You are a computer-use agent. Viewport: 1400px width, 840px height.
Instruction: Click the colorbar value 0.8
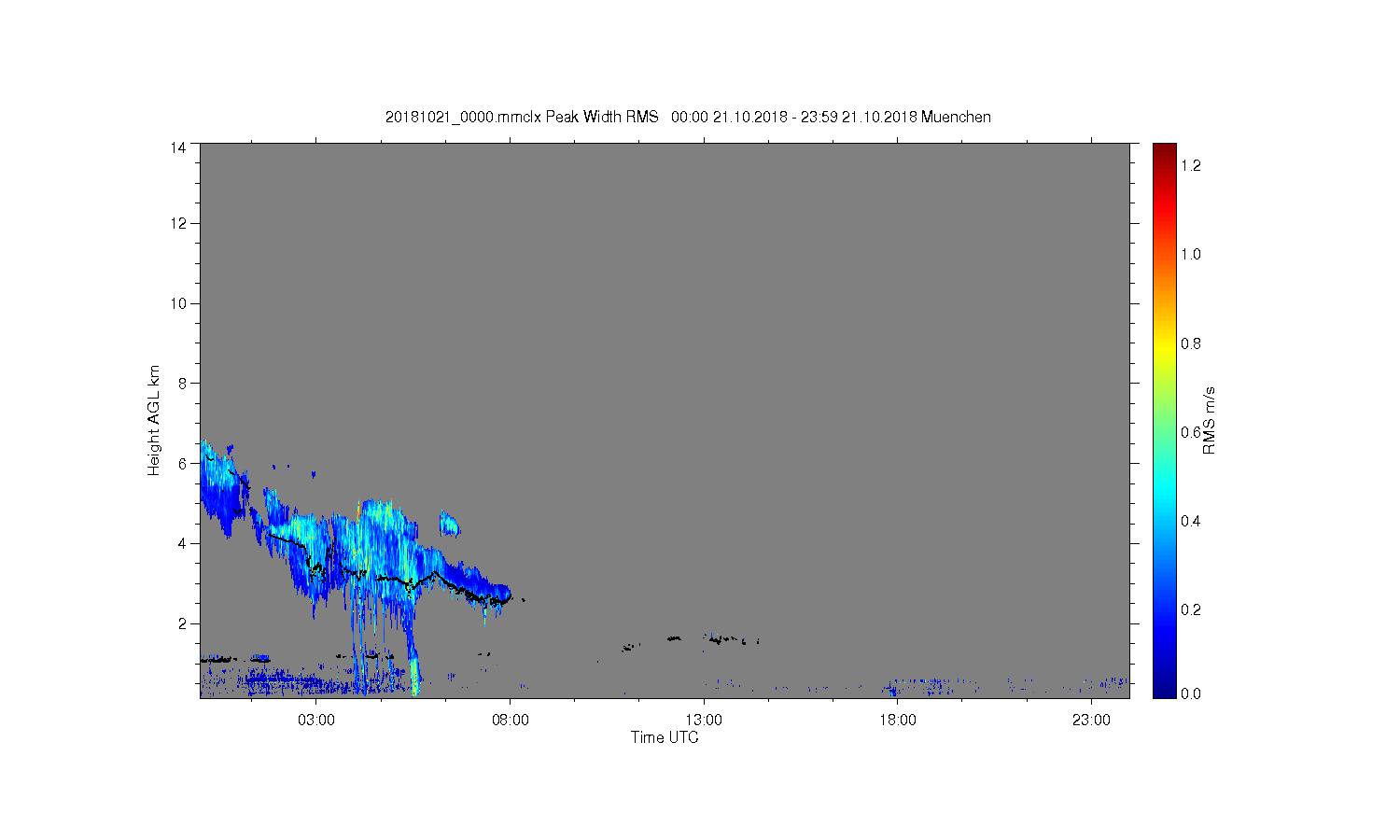click(x=1190, y=343)
